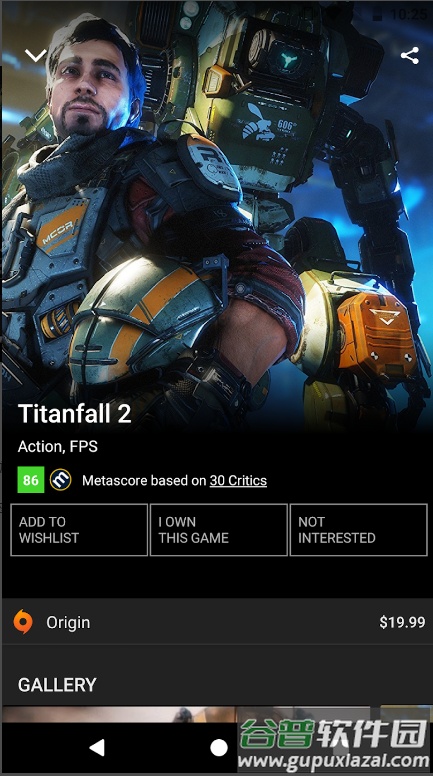Tap the Titanfall 2 cover artwork
Screen dimensions: 433x776
(216, 213)
